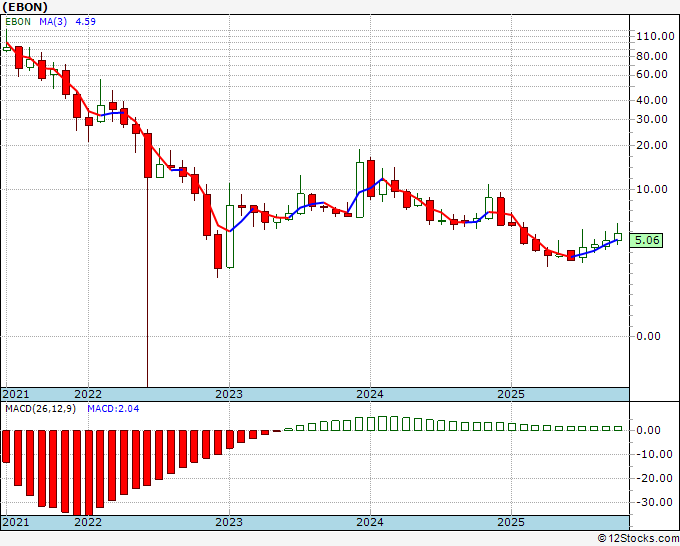Image resolution: width=680 pixels, height=546 pixels.
Task: Select the green EBON legend label
Action: 18,22
